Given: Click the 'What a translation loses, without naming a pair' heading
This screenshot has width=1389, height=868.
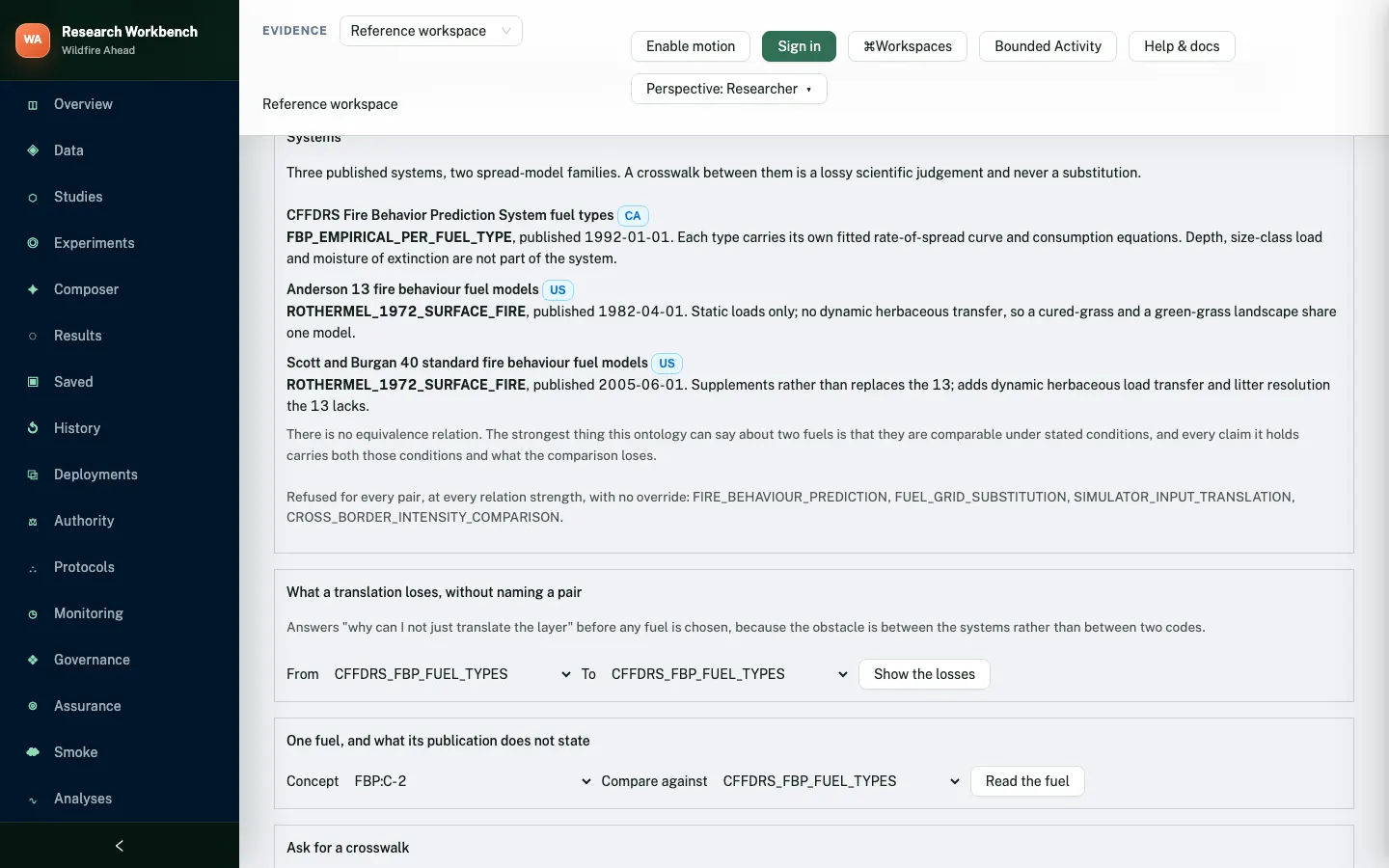Looking at the screenshot, I should point(434,592).
